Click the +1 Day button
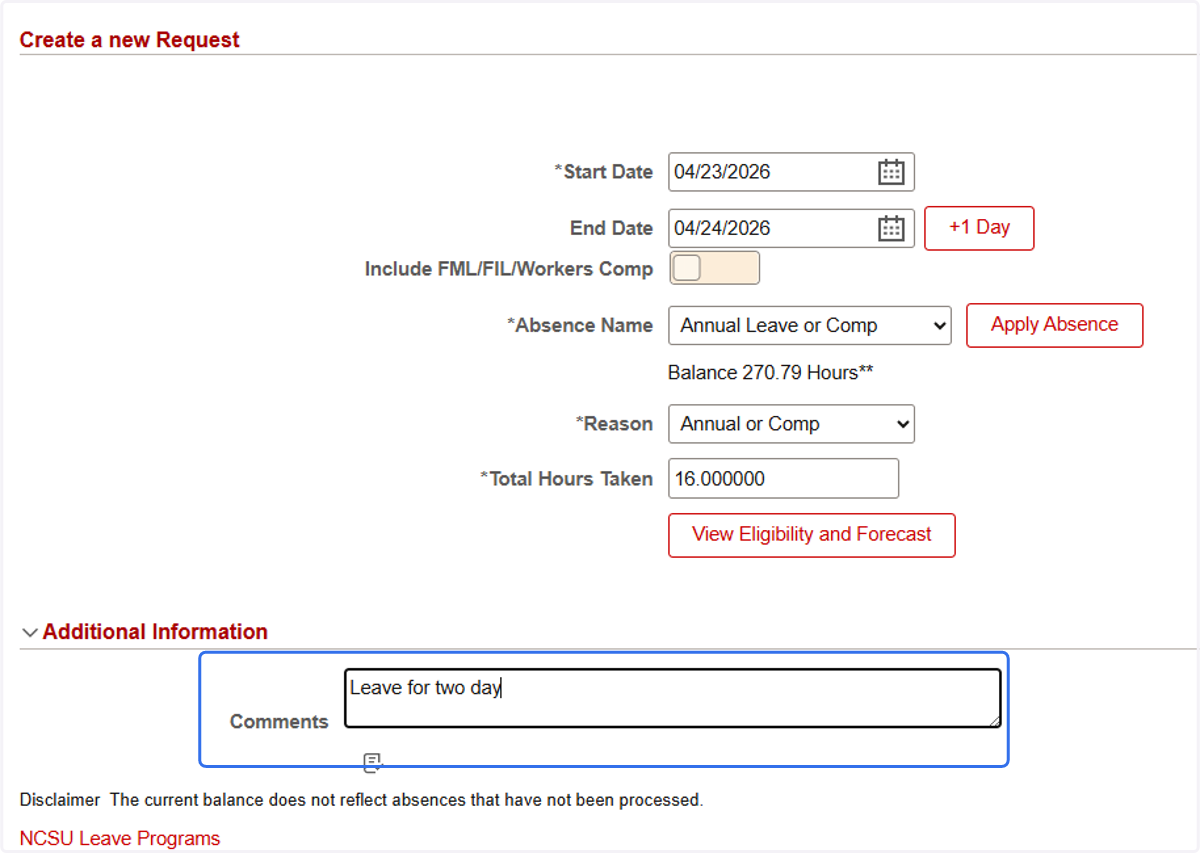The image size is (1200, 853). click(979, 228)
